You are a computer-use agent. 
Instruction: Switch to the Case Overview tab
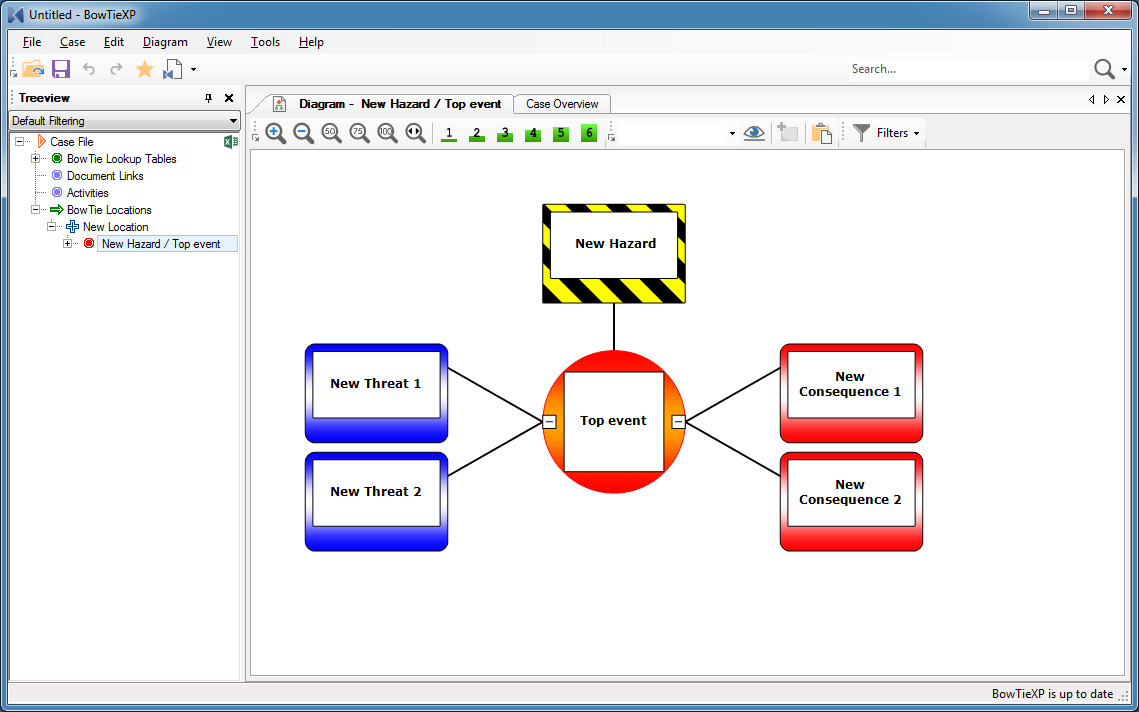[x=562, y=104]
